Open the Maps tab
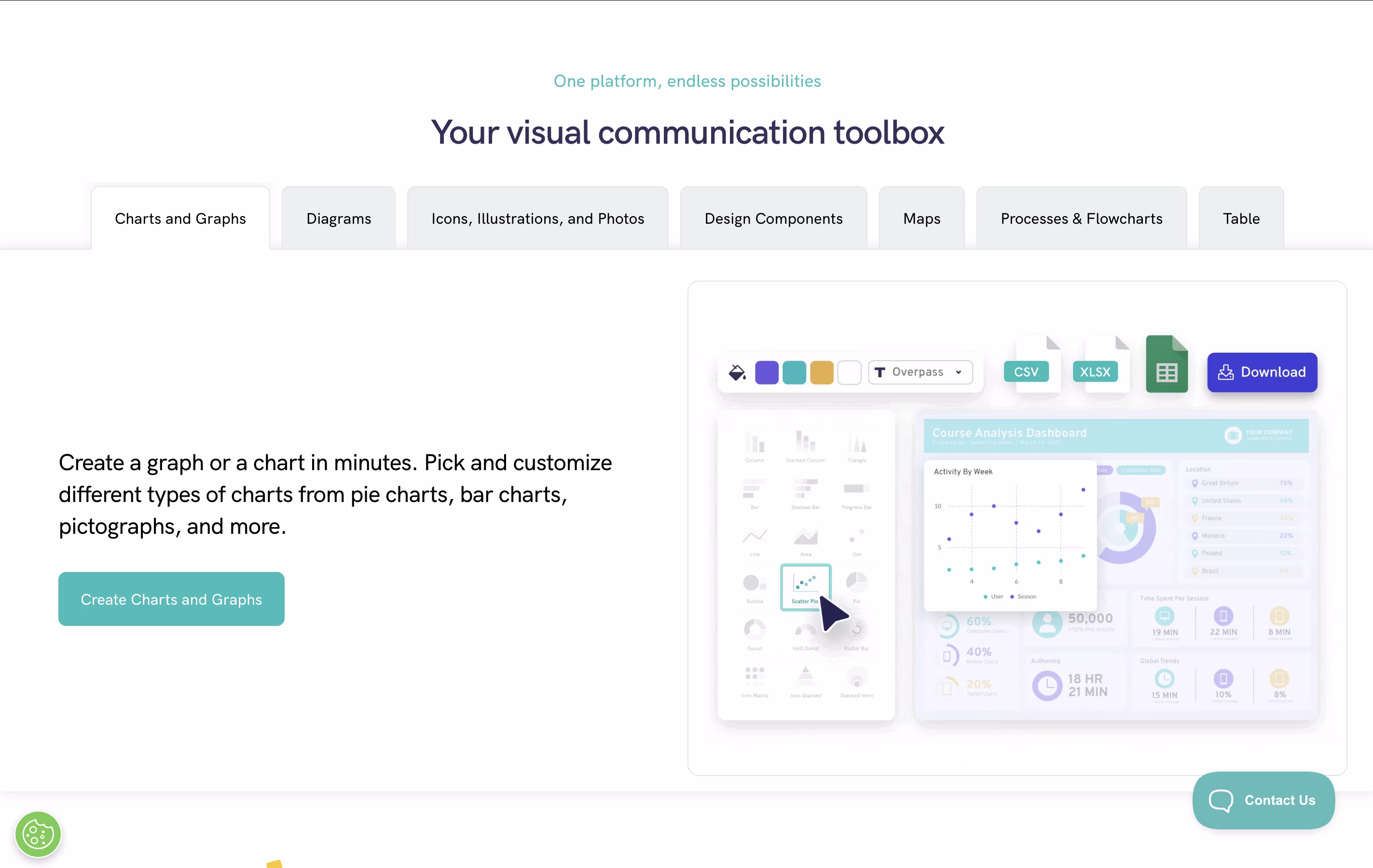This screenshot has width=1373, height=868. 921,219
